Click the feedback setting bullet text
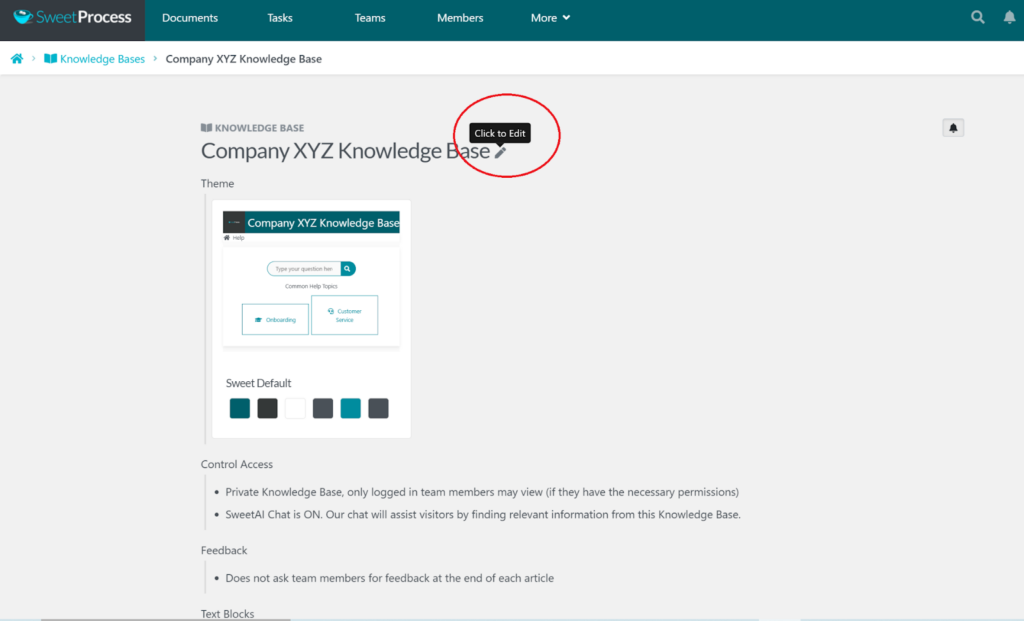Viewport: 1024px width, 621px height. (389, 578)
